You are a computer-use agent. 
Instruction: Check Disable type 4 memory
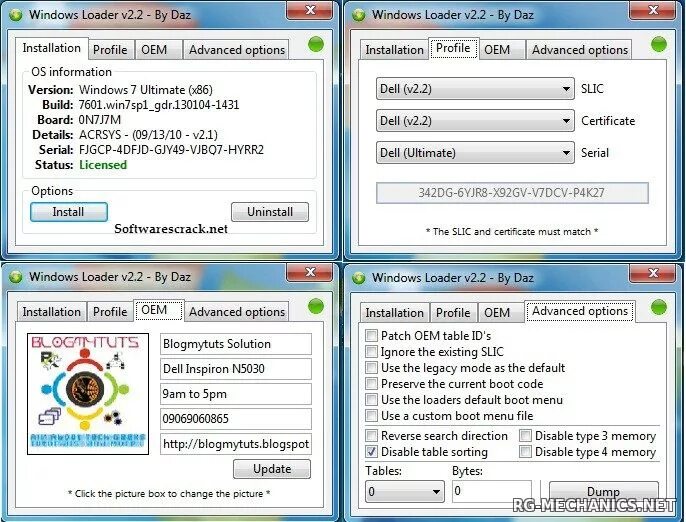point(525,452)
